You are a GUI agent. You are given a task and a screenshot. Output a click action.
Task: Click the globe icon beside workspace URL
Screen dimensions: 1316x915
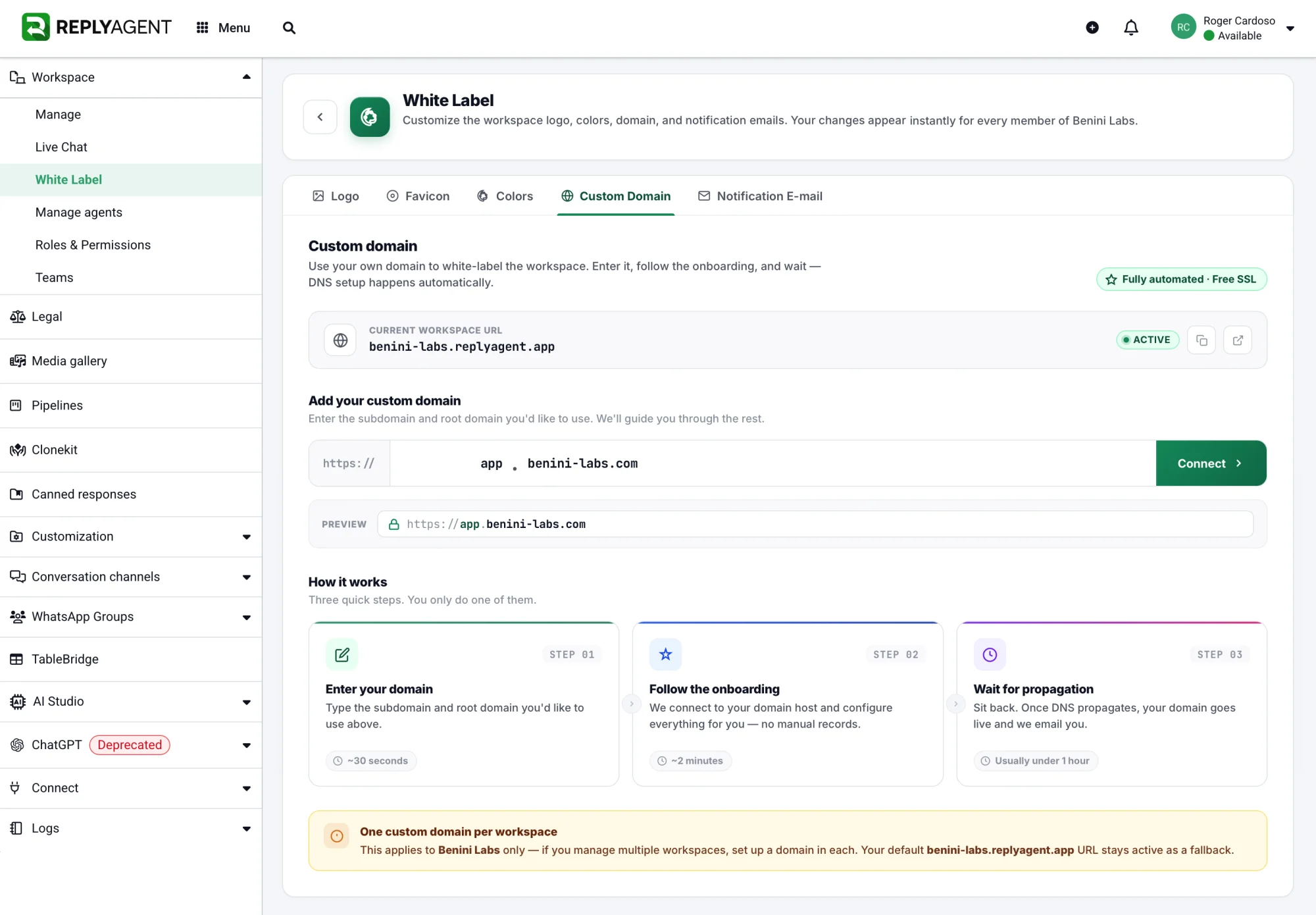pos(340,340)
